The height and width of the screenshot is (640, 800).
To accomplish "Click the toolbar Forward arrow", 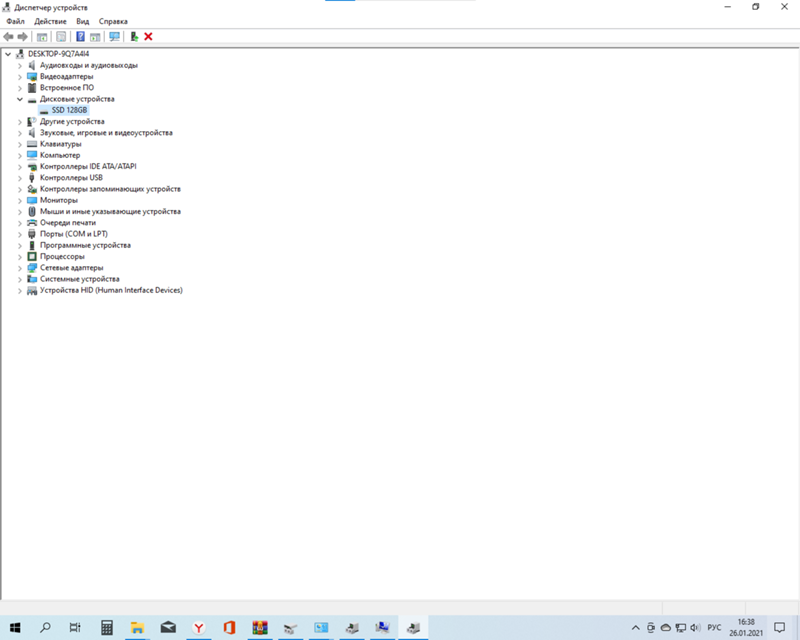I will [x=22, y=37].
